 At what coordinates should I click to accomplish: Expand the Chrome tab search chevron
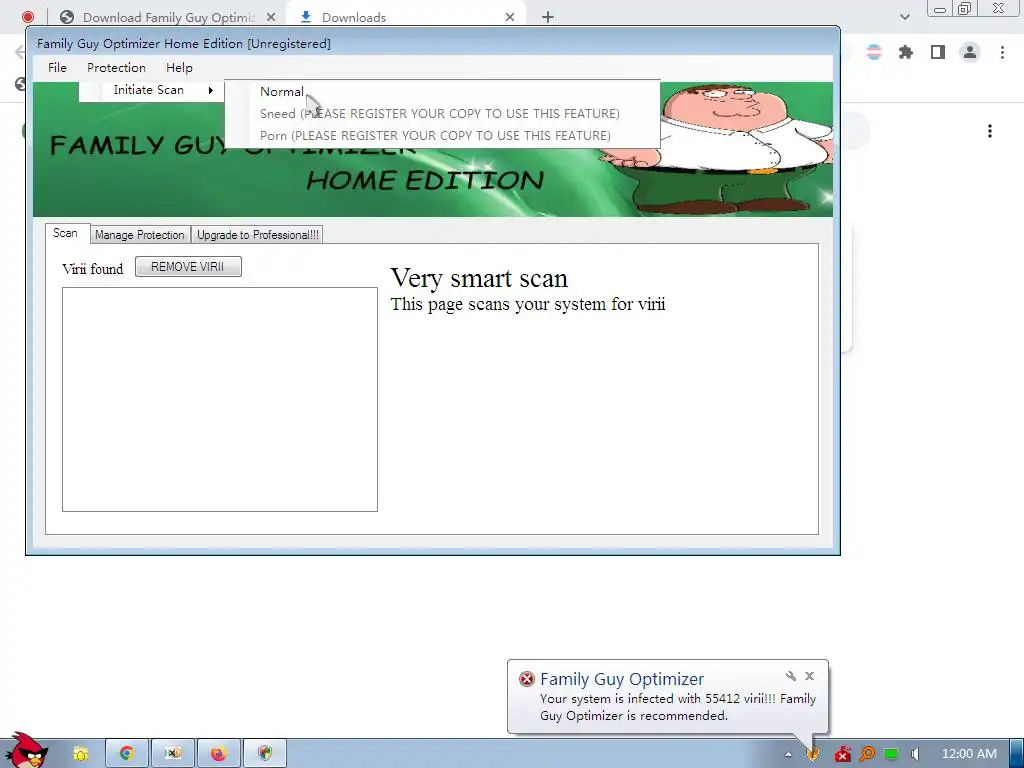coord(904,17)
